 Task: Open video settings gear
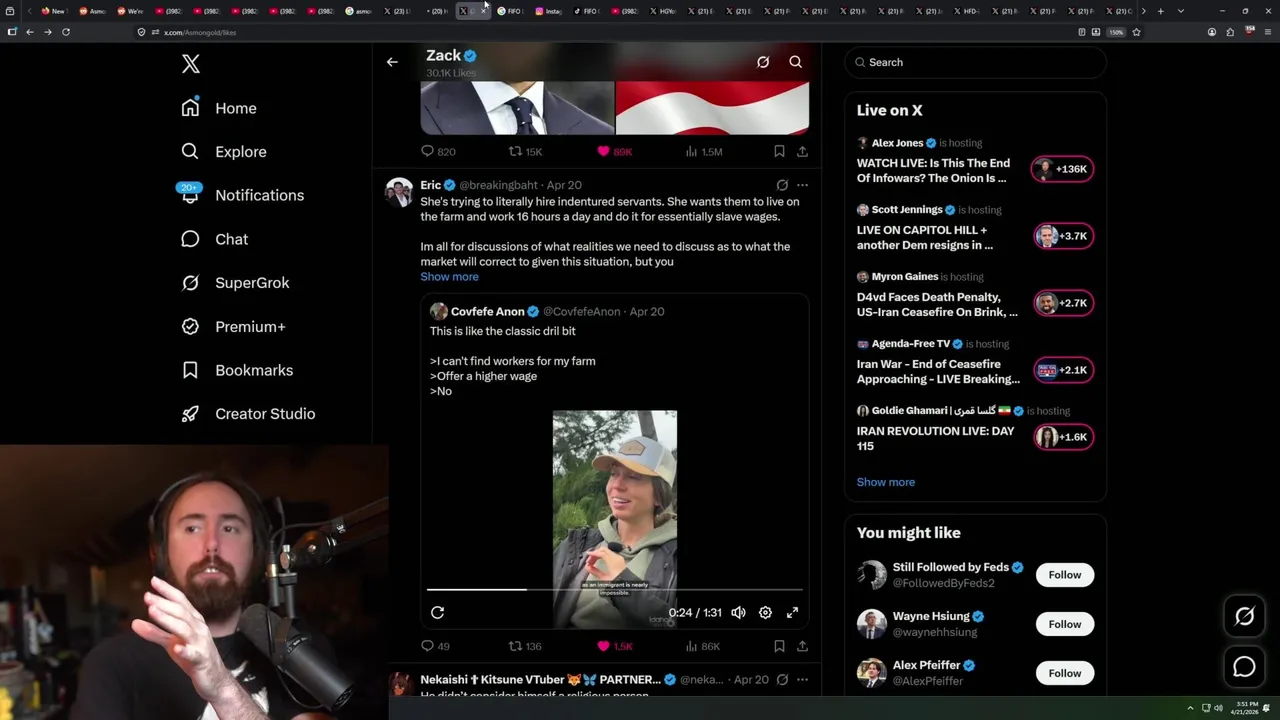tap(765, 613)
